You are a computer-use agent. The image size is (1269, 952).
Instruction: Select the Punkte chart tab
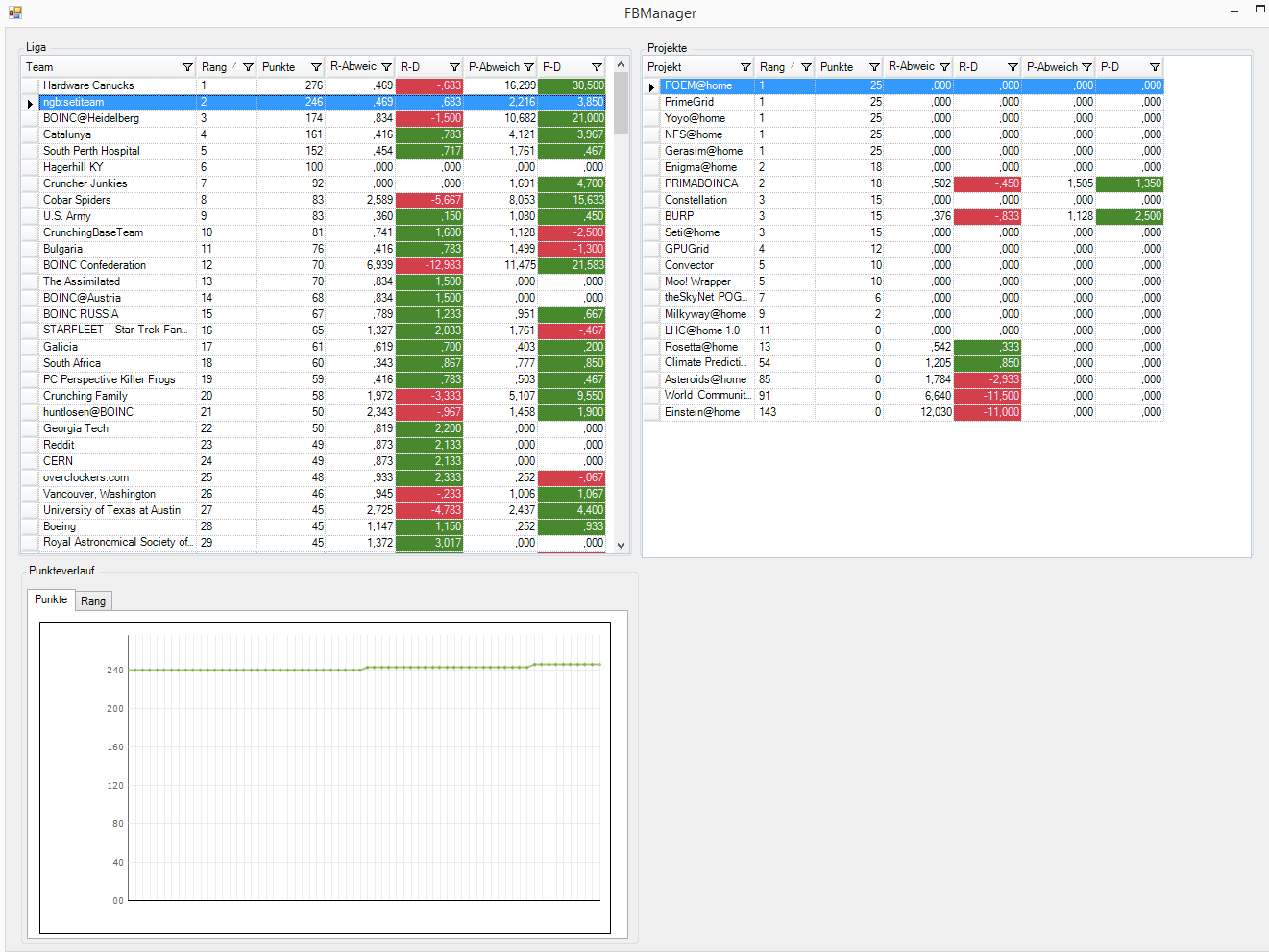pyautogui.click(x=51, y=599)
